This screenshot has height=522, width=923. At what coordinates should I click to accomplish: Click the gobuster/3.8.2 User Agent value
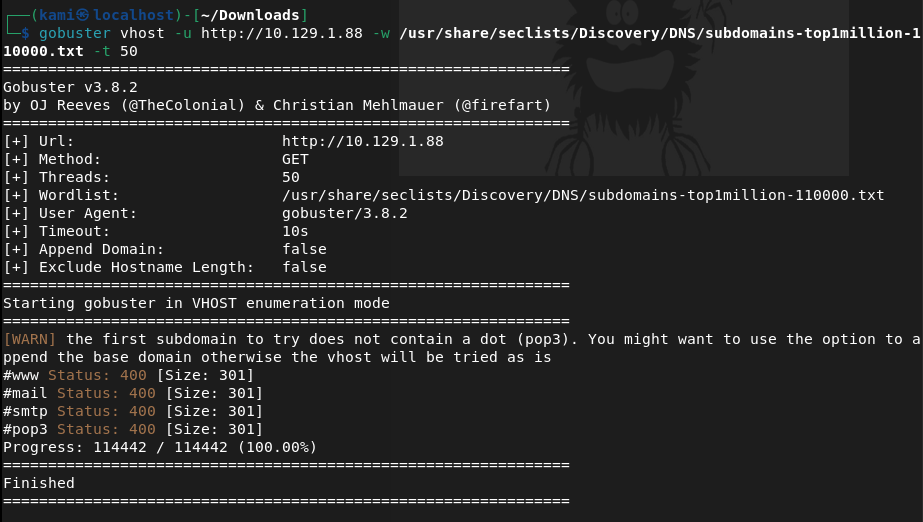344,213
